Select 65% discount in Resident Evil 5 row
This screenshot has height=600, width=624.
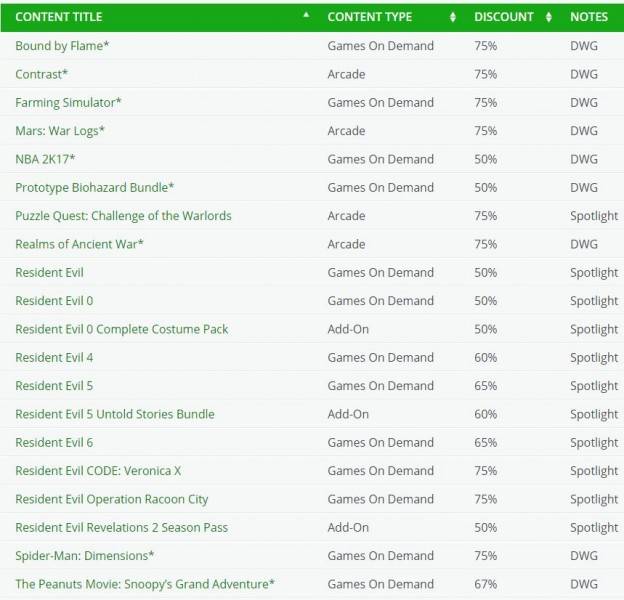(x=486, y=386)
